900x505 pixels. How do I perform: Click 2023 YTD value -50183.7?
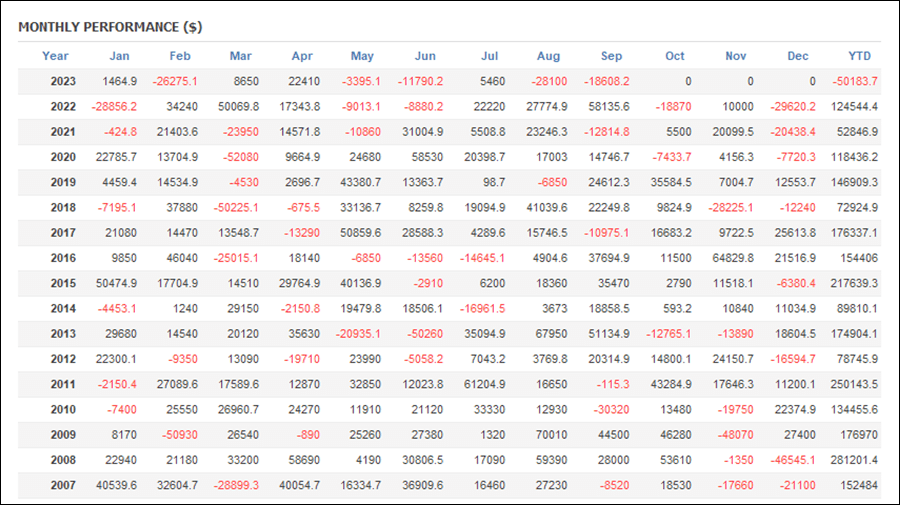855,81
